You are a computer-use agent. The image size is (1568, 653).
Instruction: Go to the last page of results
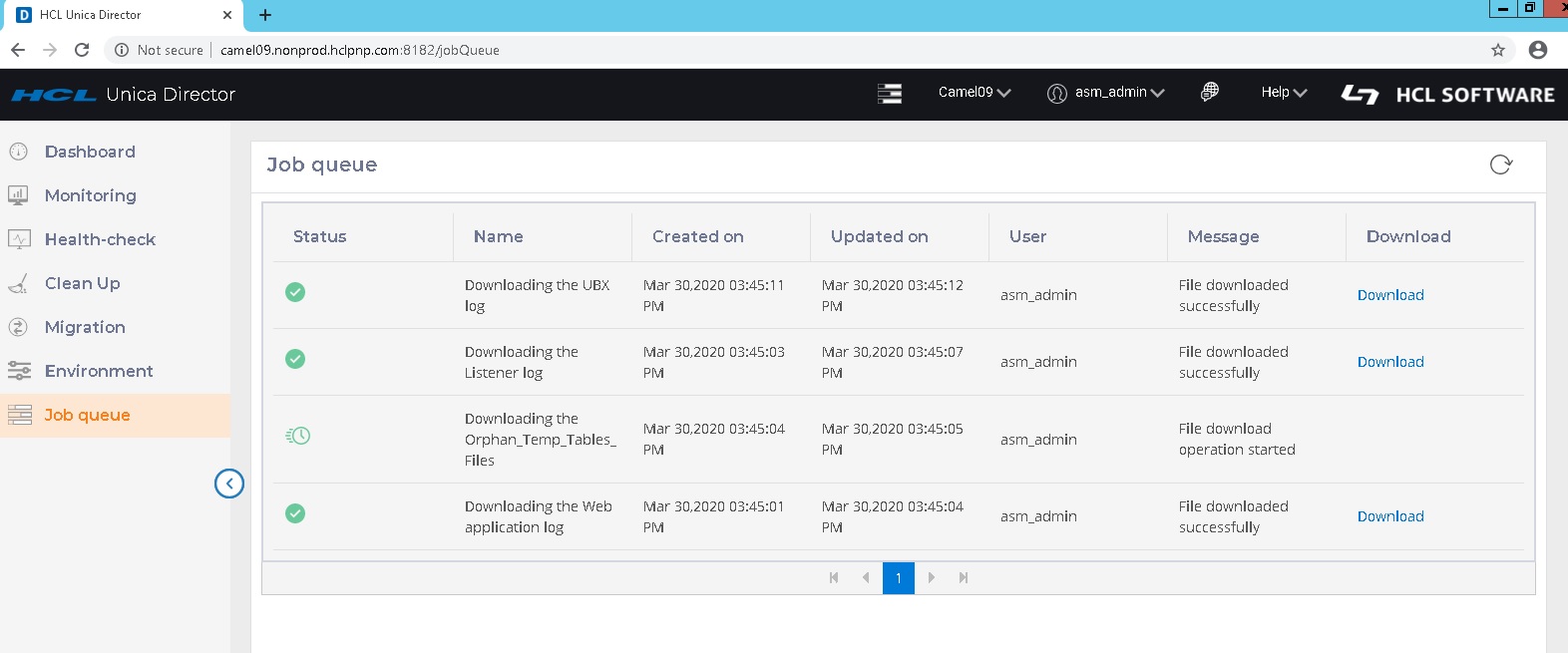tap(963, 578)
